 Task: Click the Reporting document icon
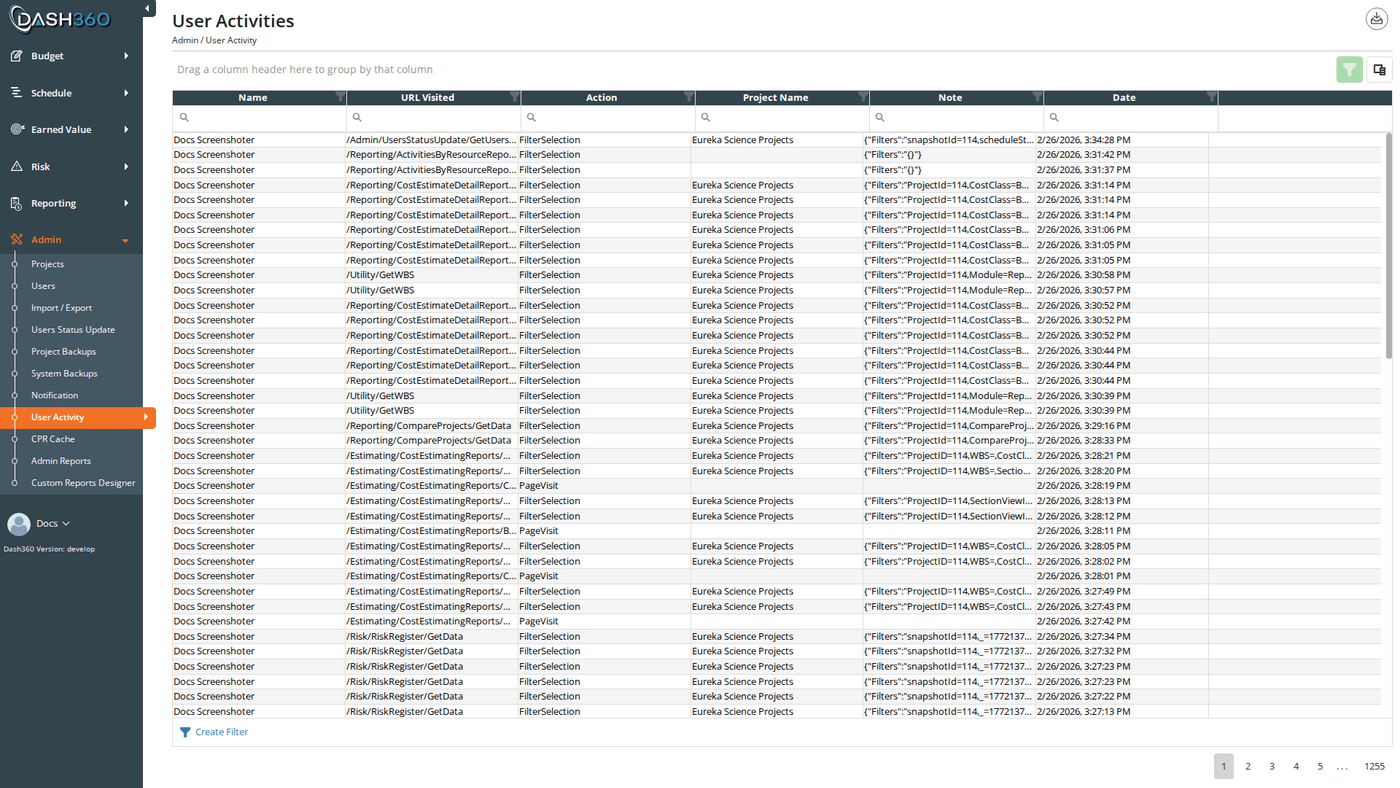(16, 203)
